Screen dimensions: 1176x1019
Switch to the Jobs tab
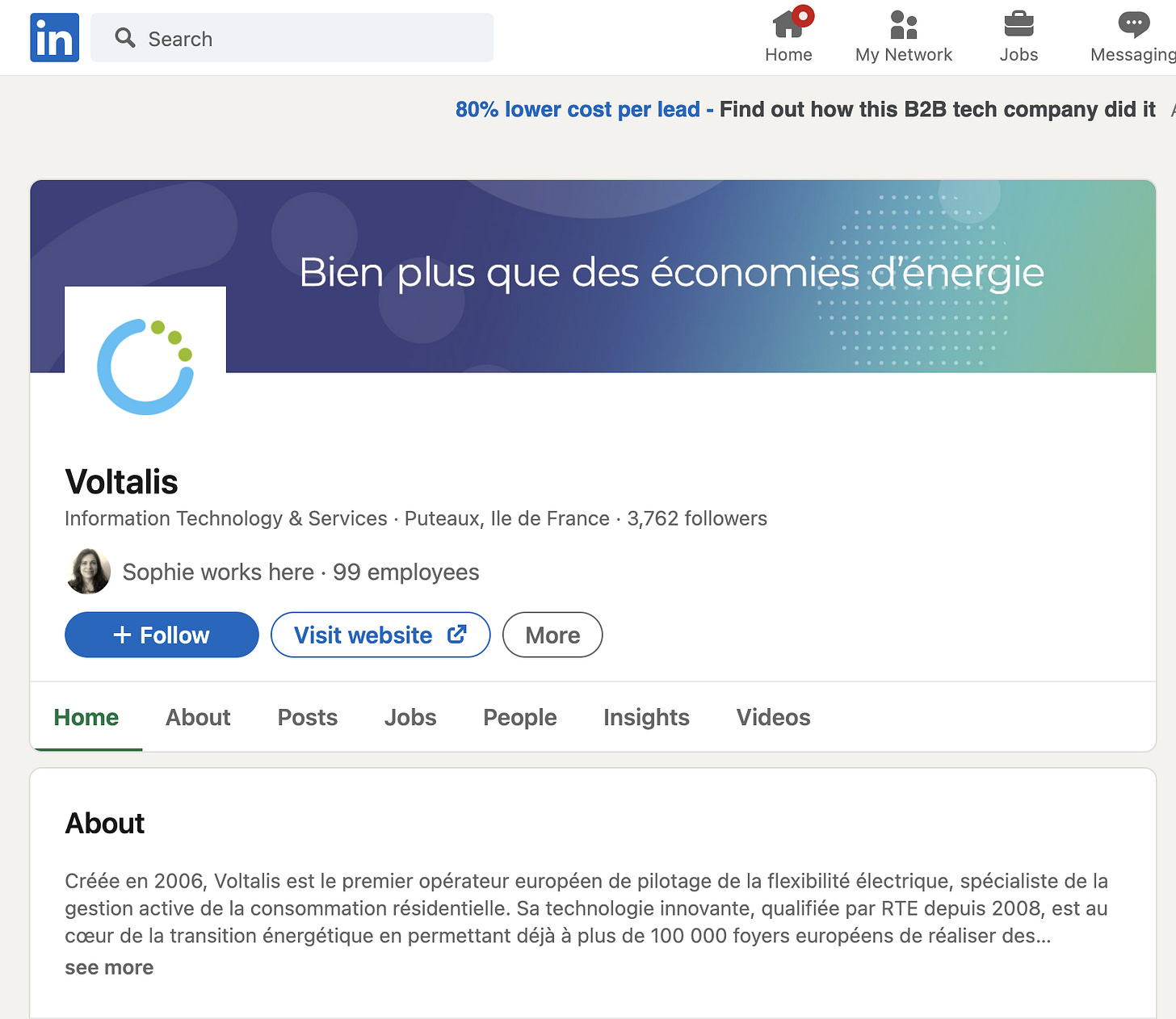410,717
